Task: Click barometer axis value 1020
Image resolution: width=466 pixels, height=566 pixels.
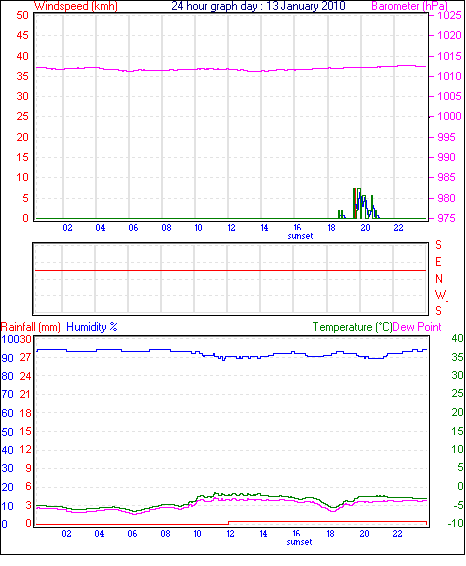Action: click(449, 35)
